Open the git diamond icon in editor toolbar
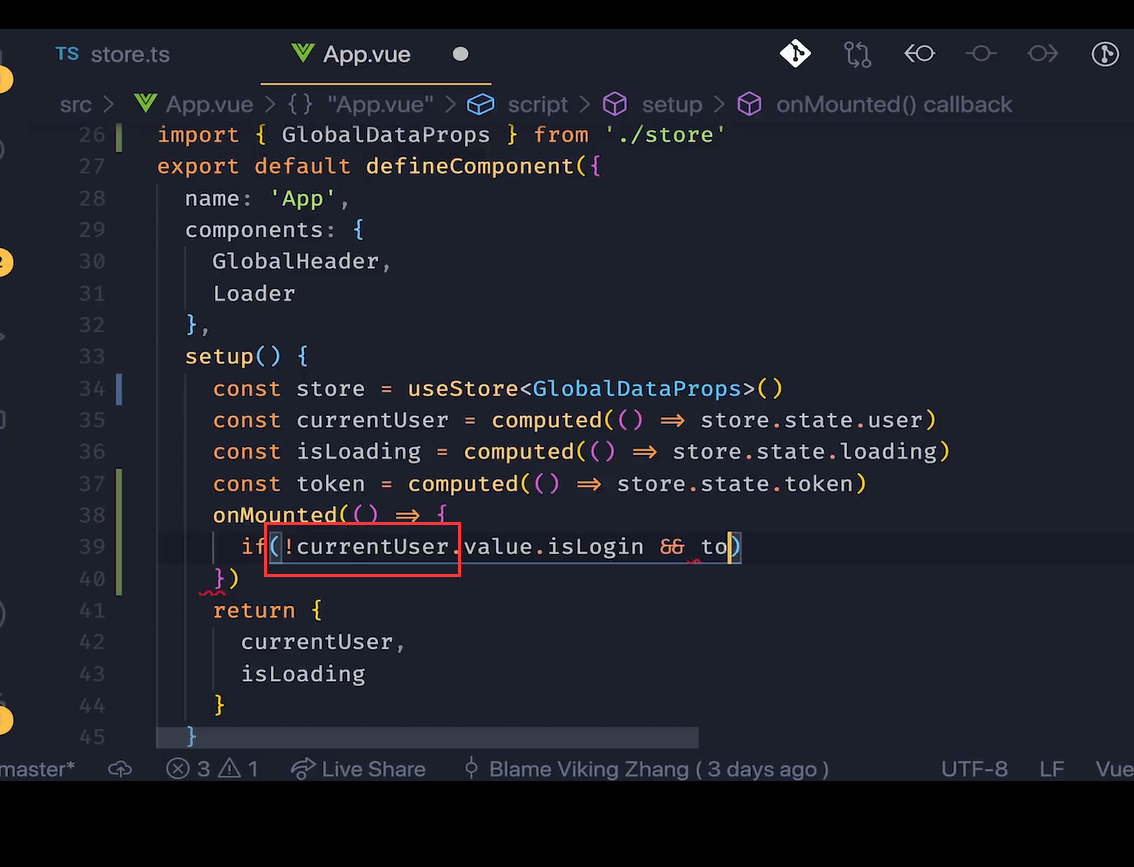The height and width of the screenshot is (867, 1134). point(795,54)
